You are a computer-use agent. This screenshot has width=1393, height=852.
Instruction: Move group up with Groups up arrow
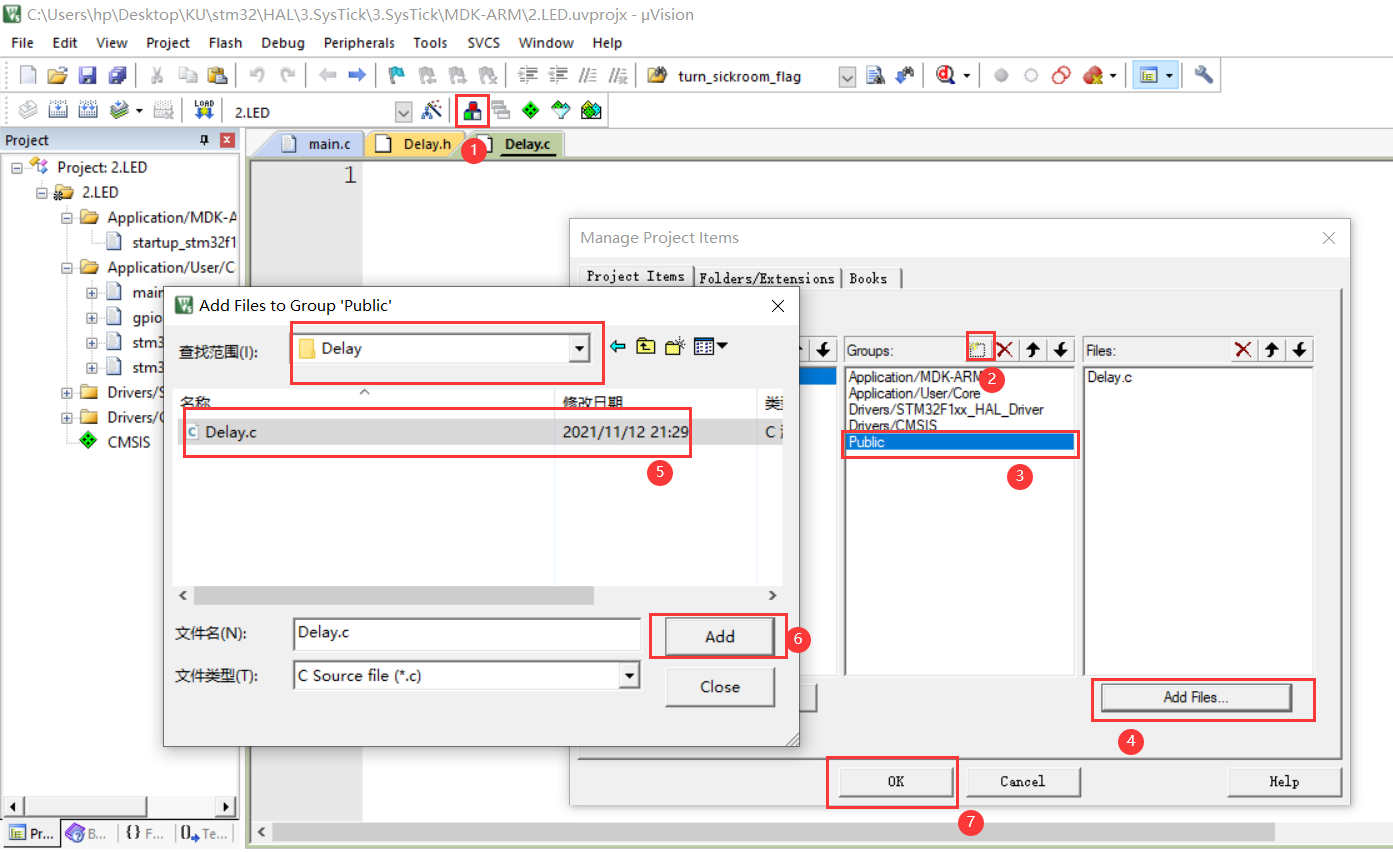[1033, 349]
